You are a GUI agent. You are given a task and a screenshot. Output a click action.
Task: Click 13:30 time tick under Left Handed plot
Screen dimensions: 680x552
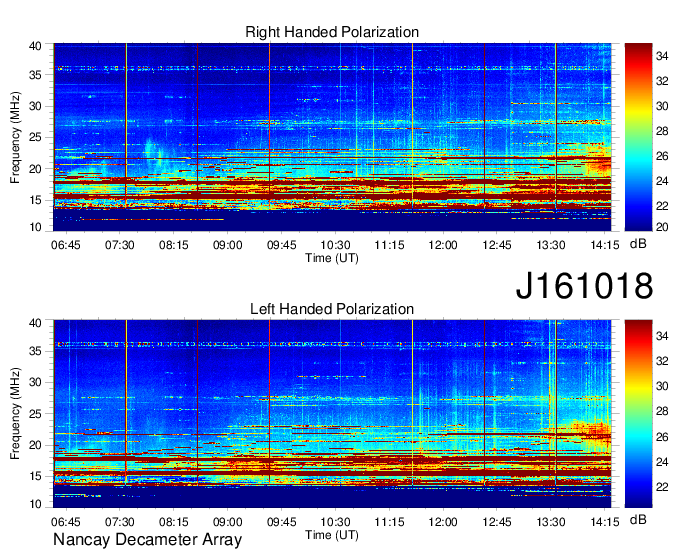pyautogui.click(x=551, y=521)
